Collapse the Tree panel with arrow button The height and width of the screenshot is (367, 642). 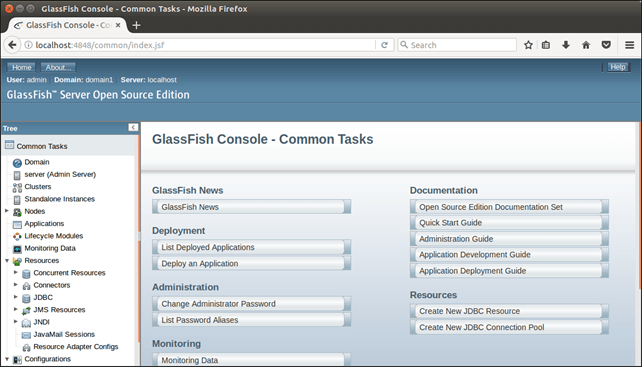pos(133,128)
